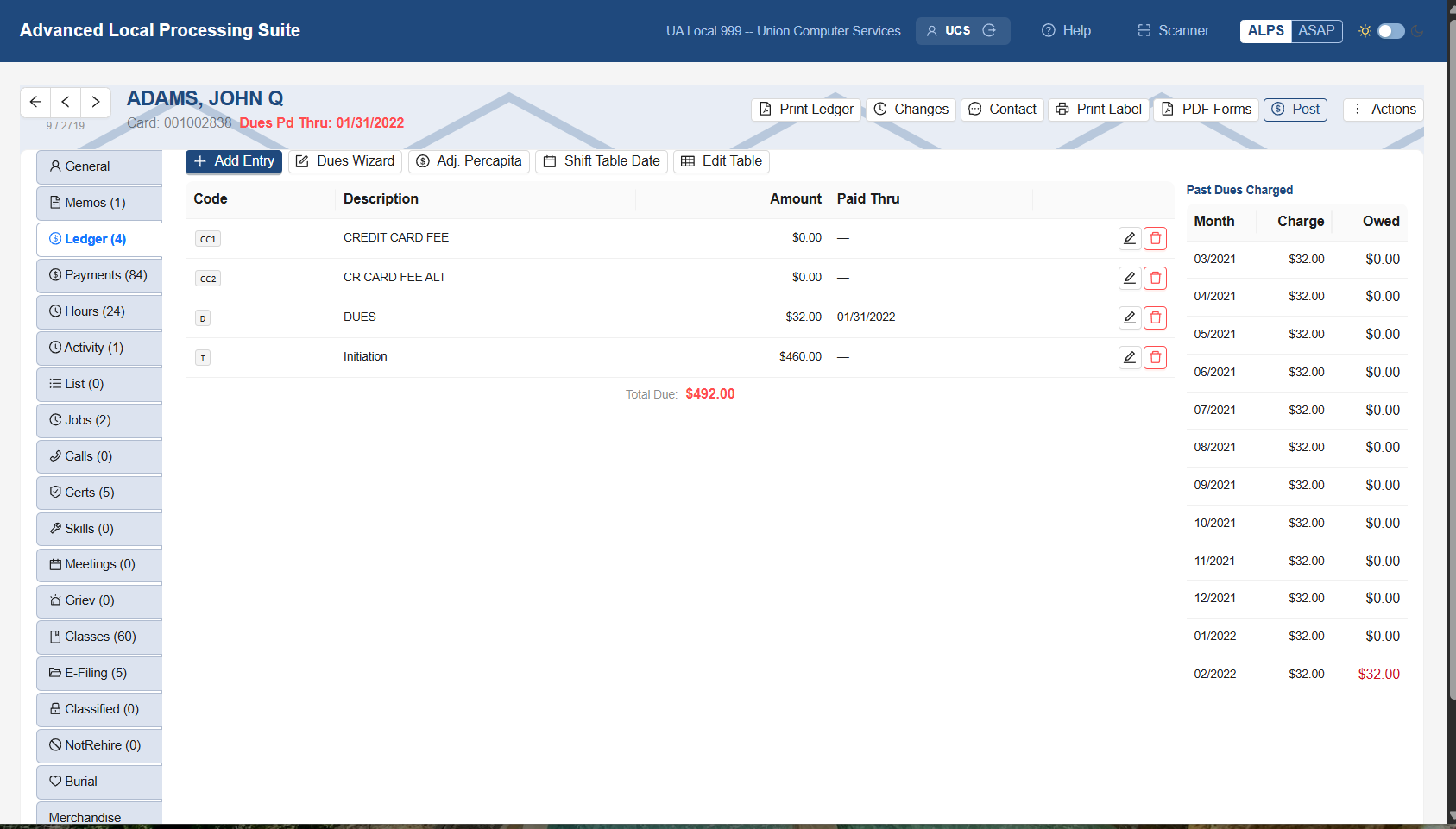This screenshot has height=829, width=1456.
Task: Open PDF Forms menu
Action: click(1206, 110)
